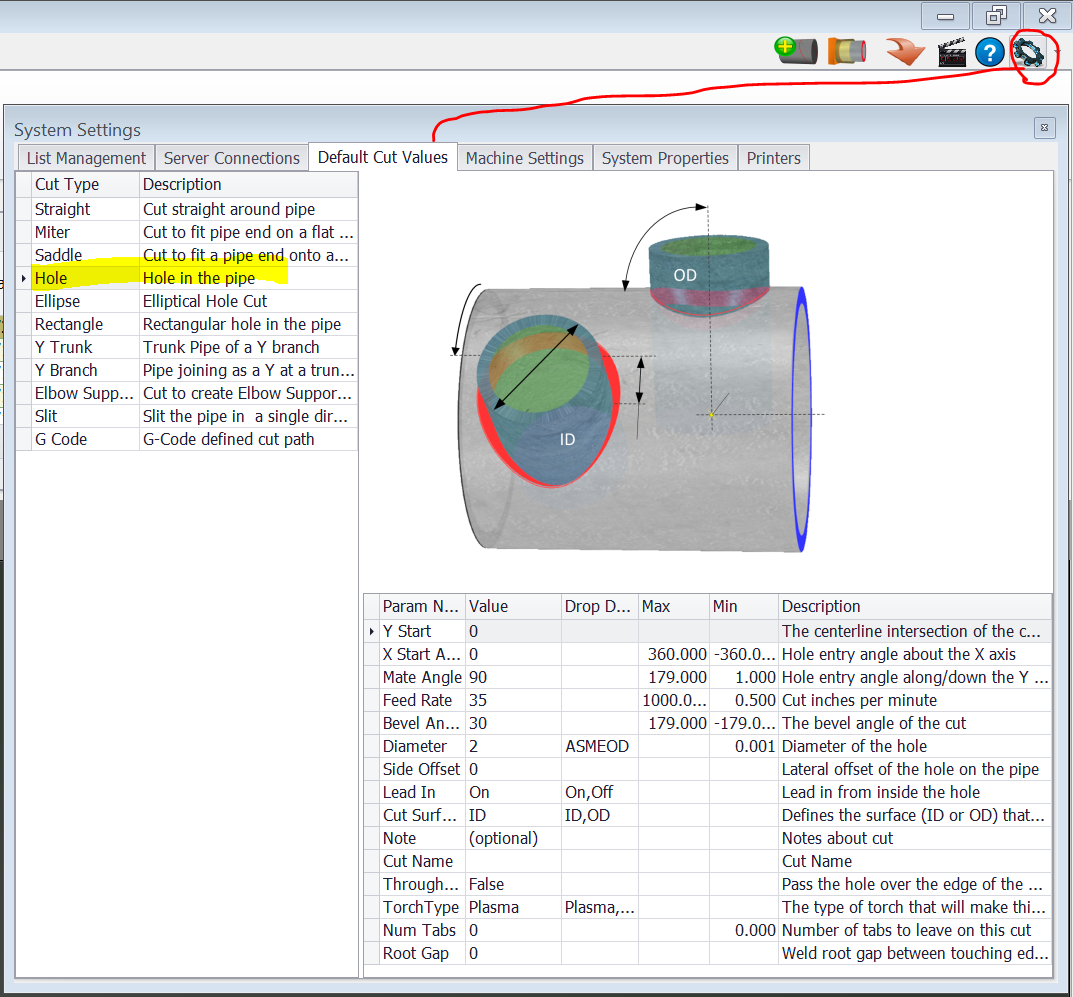Click the Cut Surface value cell showing ID
The height and width of the screenshot is (997, 1073).
tap(512, 815)
